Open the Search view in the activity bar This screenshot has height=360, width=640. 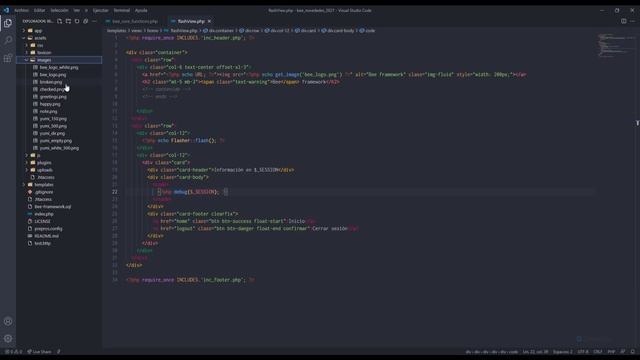click(8, 40)
